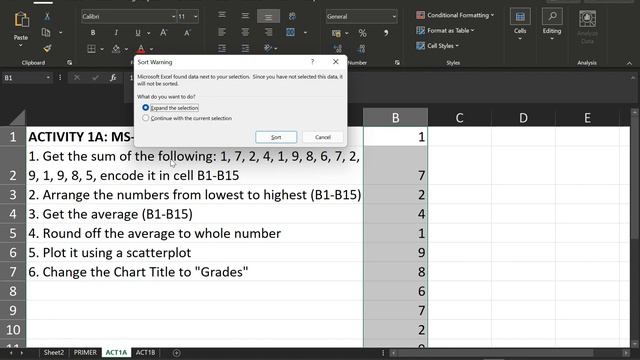The width and height of the screenshot is (640, 360).
Task: Click the Font Color A icon
Action: coord(141,49)
